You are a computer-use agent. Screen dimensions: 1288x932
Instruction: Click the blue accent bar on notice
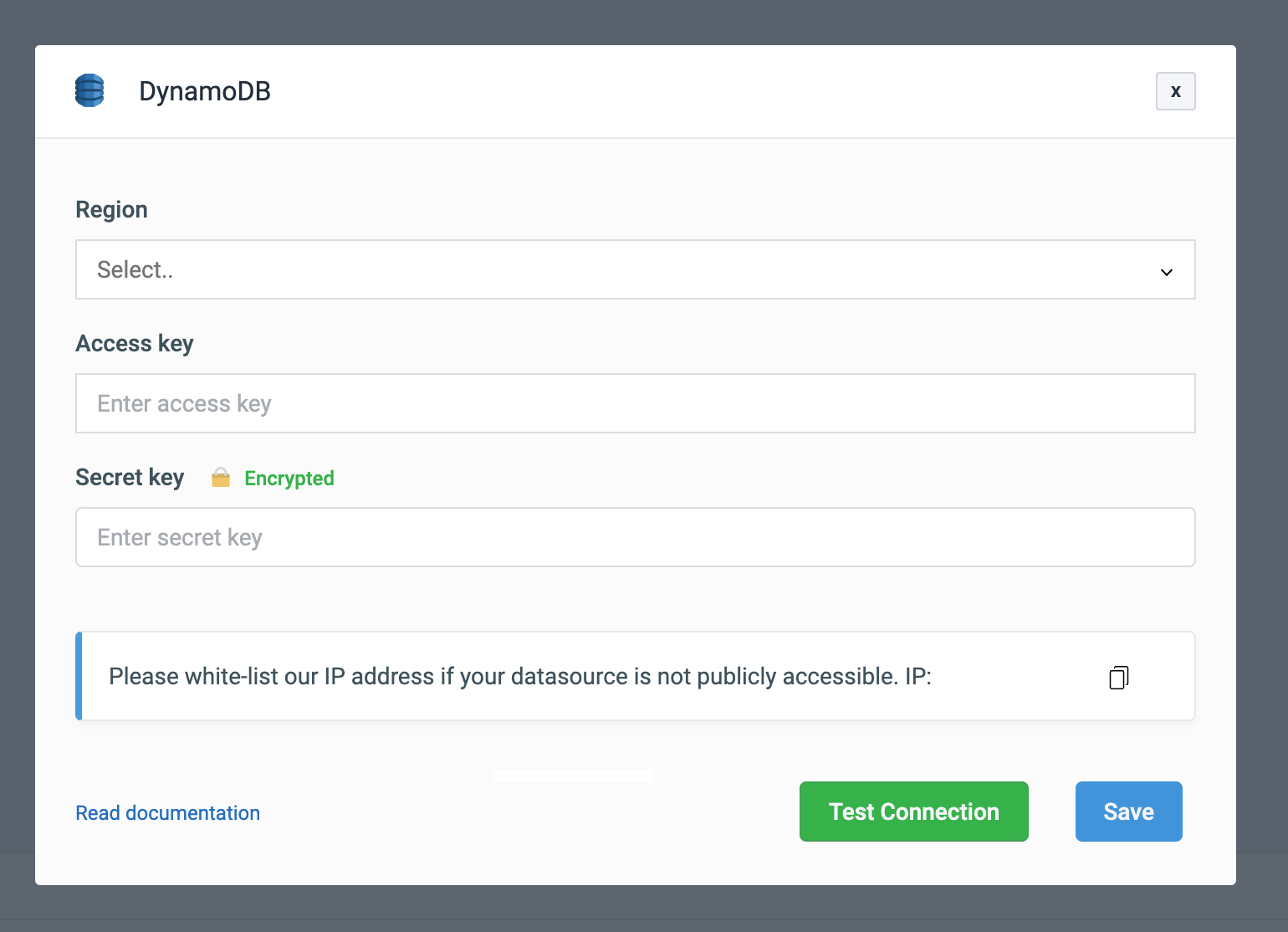(x=79, y=676)
